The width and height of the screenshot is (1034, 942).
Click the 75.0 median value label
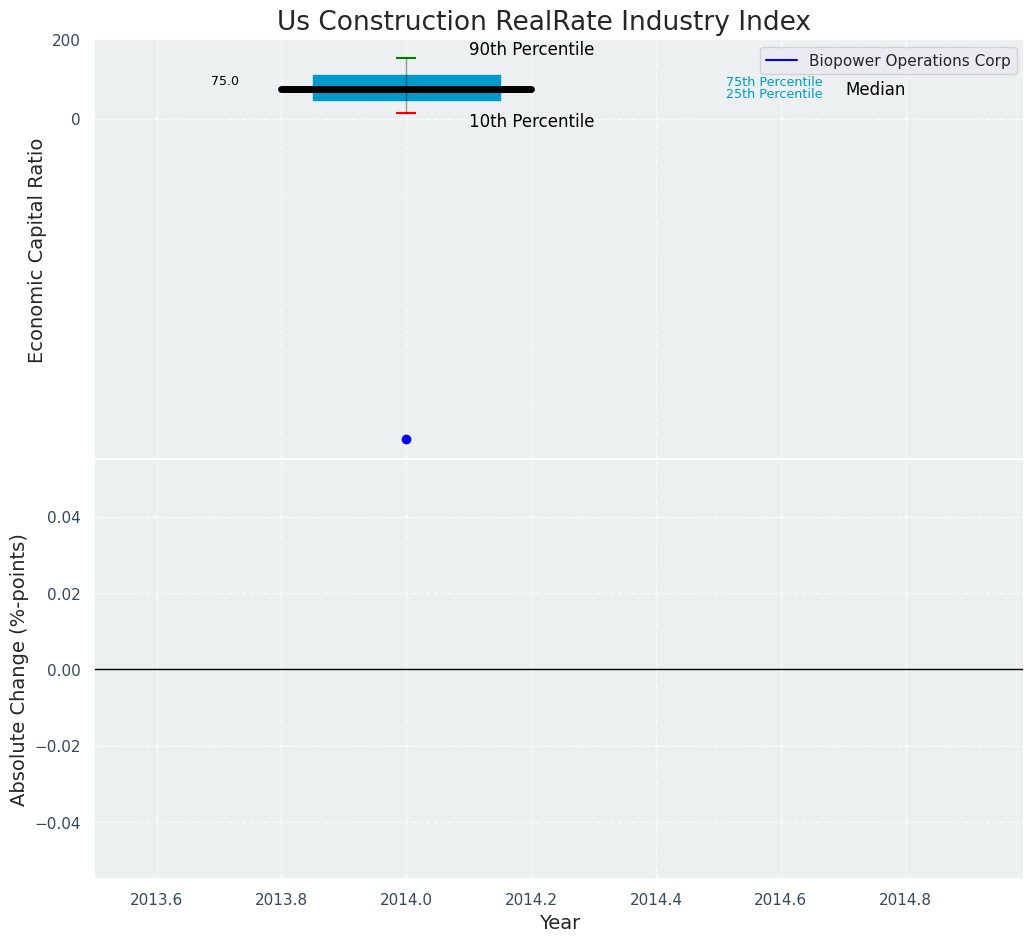click(x=225, y=81)
